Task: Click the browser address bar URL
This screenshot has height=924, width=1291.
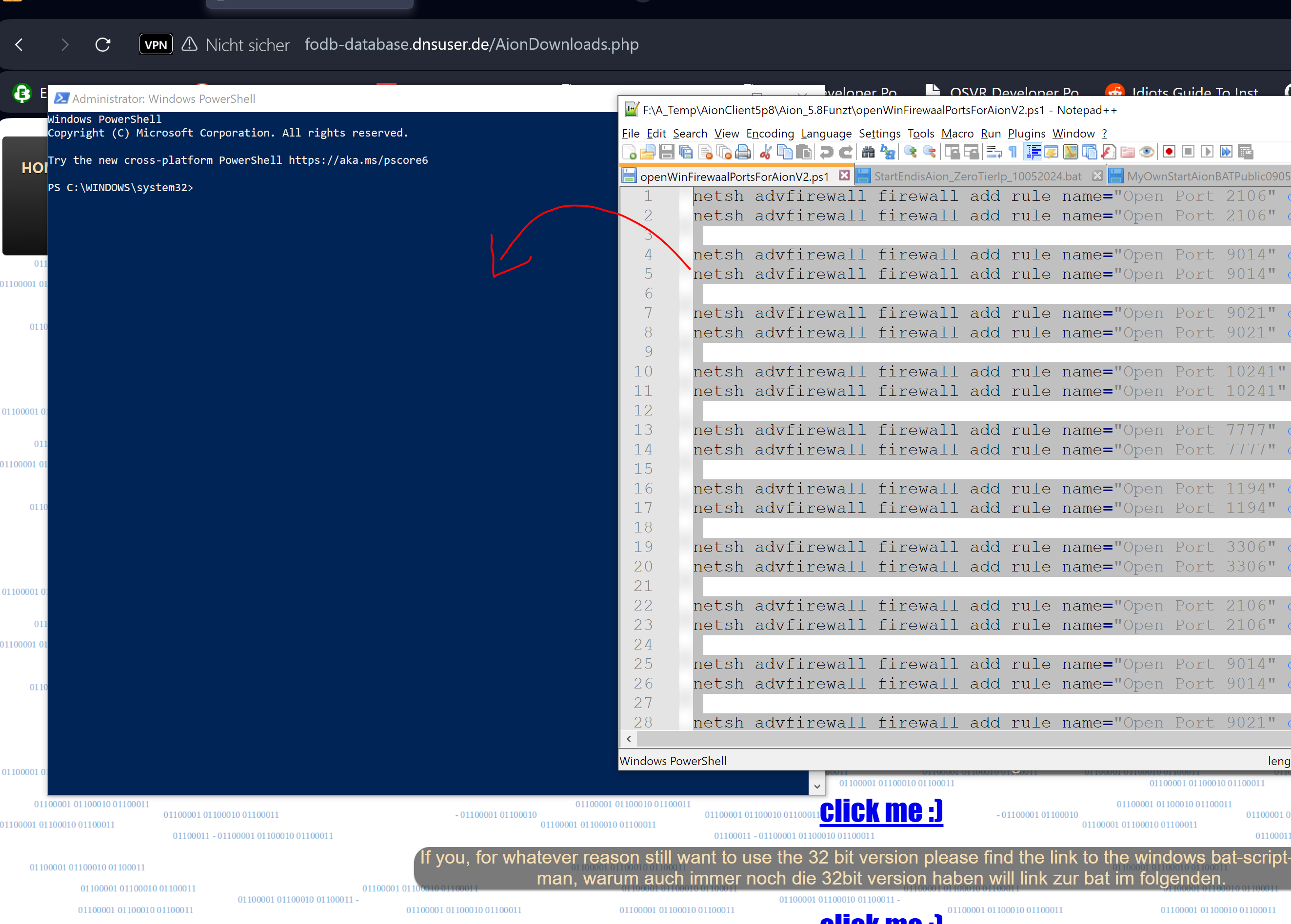Action: click(x=471, y=44)
